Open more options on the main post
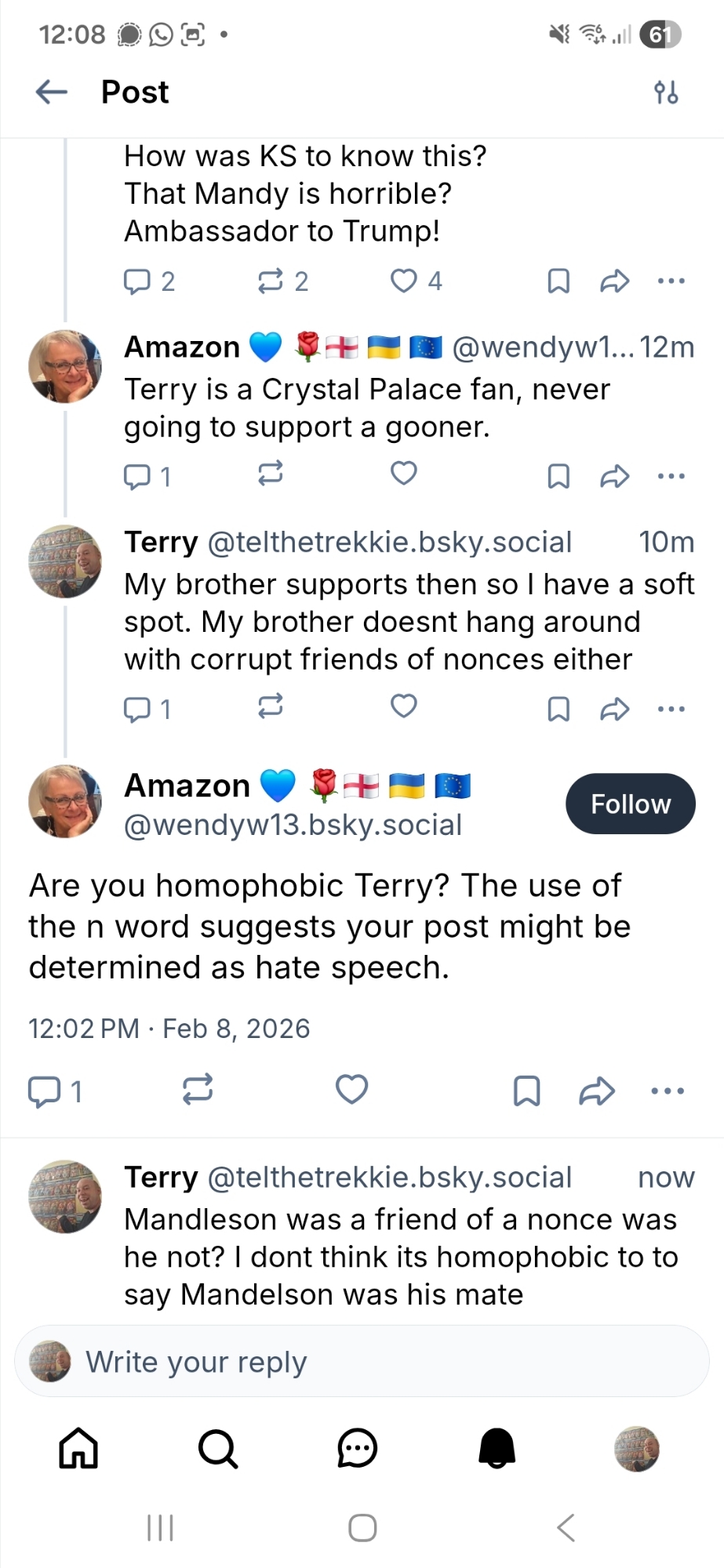Viewport: 724px width, 1568px height. point(668,1091)
